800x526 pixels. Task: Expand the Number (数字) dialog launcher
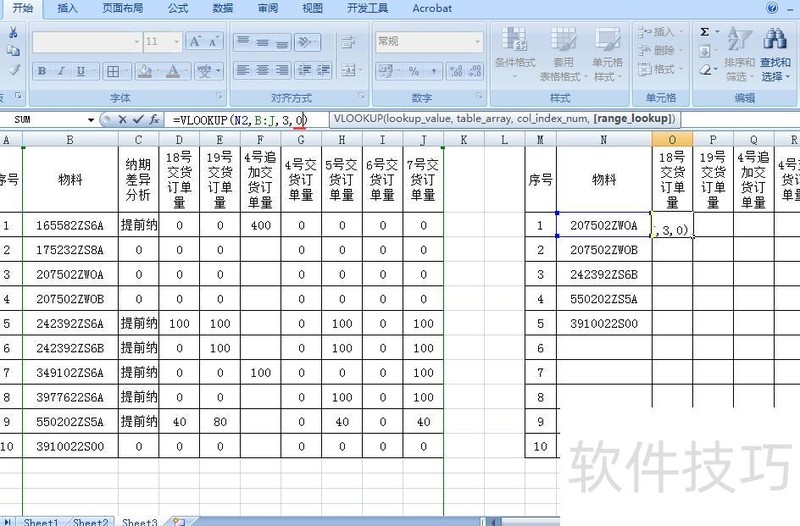480,96
